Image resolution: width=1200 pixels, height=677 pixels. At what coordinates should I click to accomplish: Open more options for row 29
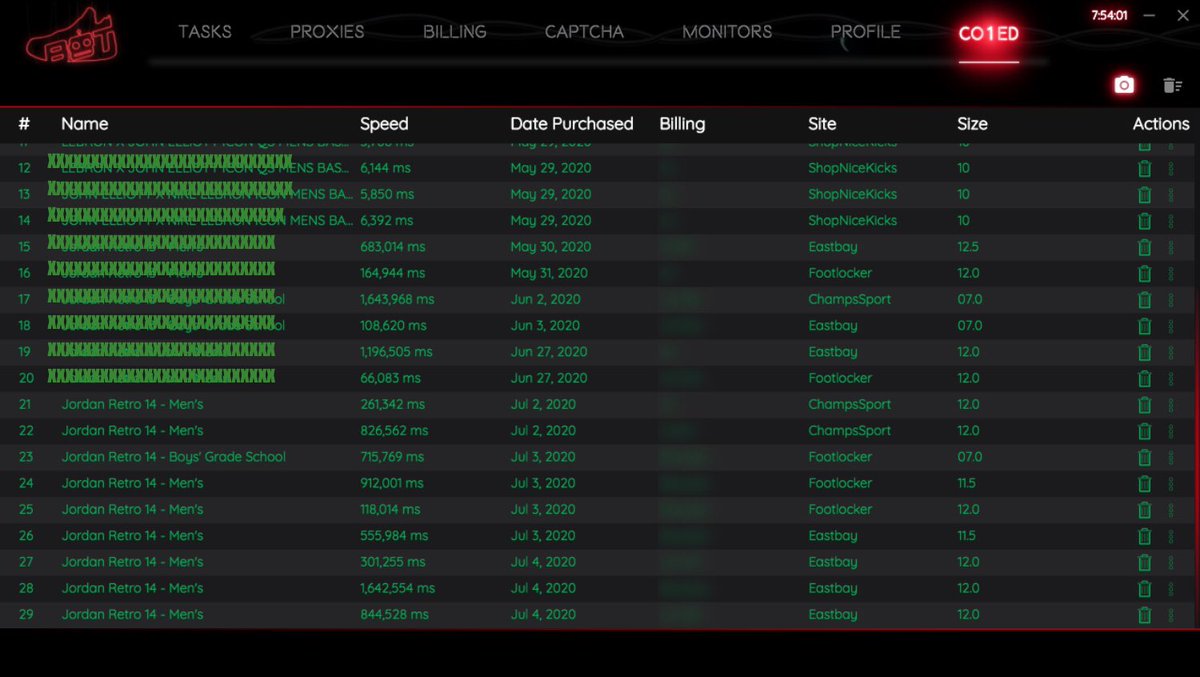(1171, 615)
